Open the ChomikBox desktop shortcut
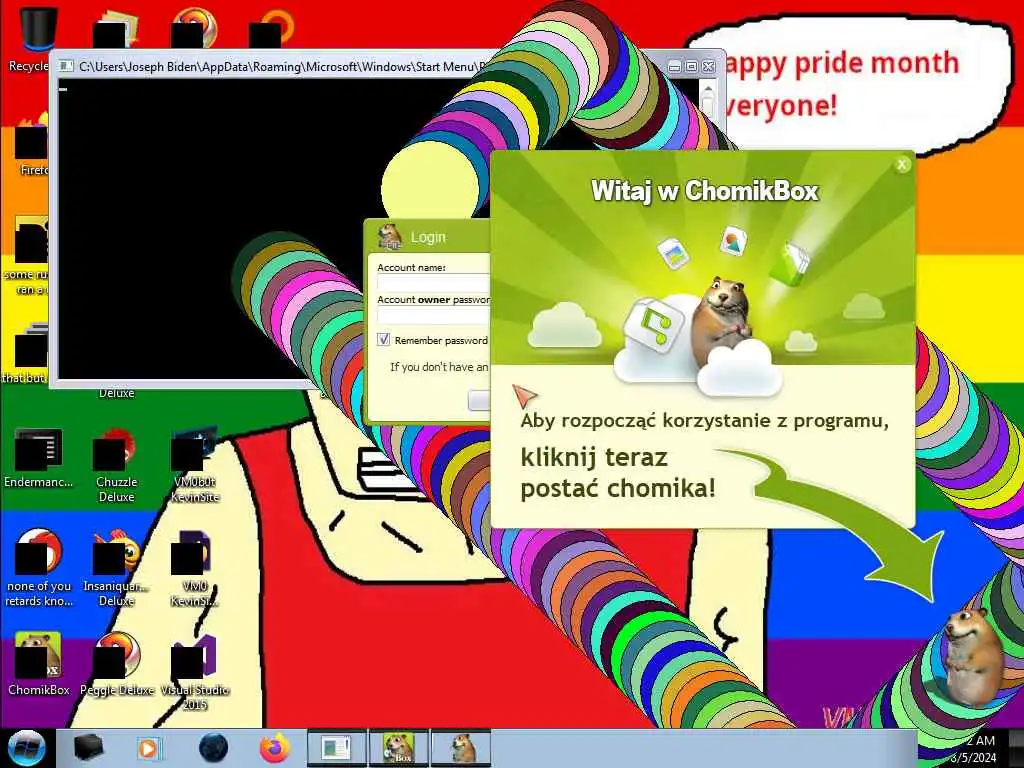 38,664
